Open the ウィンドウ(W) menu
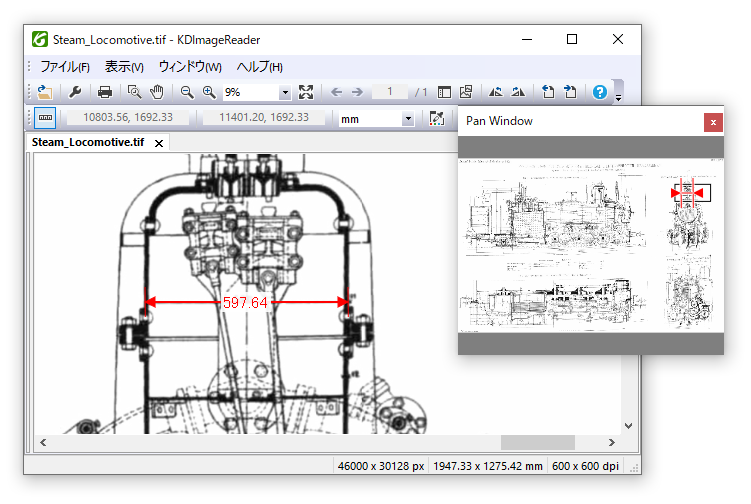This screenshot has width=751, height=504. pos(190,67)
